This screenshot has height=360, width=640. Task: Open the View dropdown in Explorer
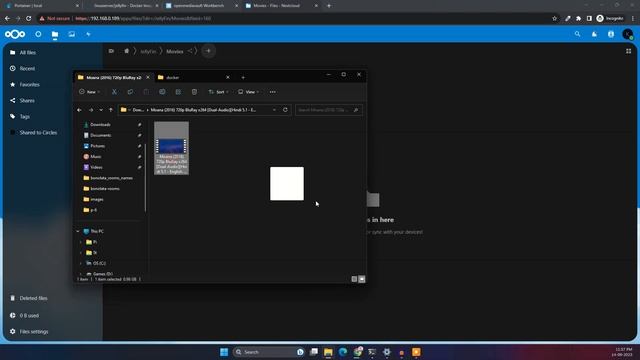[248, 92]
